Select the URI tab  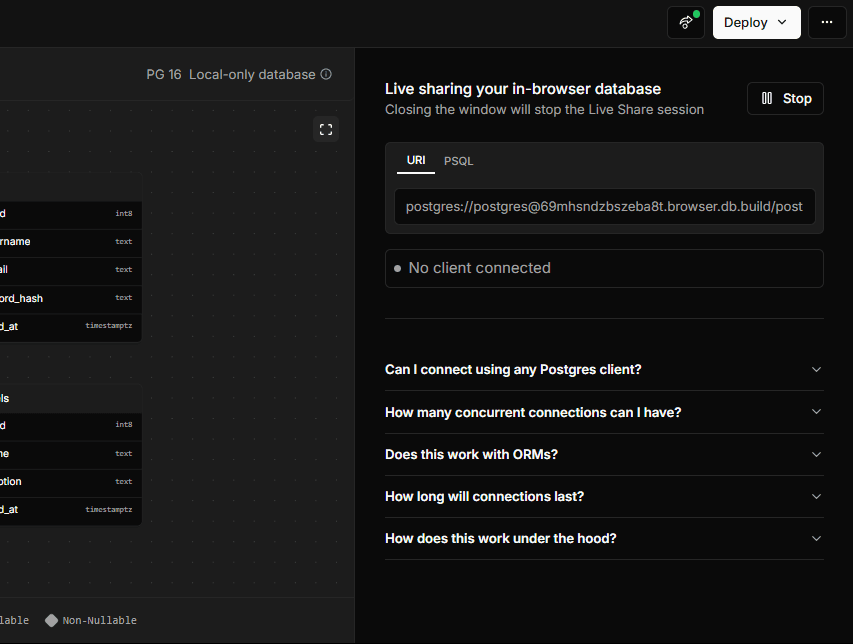click(416, 161)
